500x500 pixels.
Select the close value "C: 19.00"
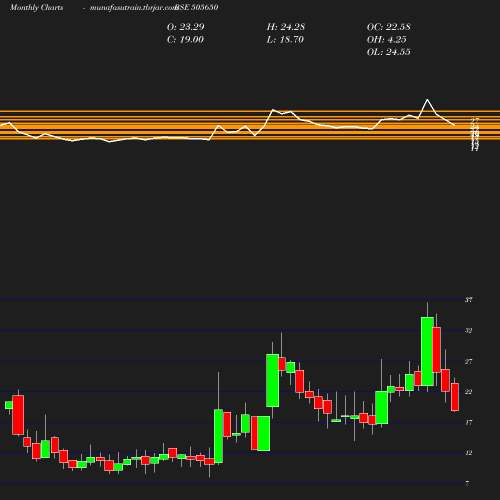(185, 40)
